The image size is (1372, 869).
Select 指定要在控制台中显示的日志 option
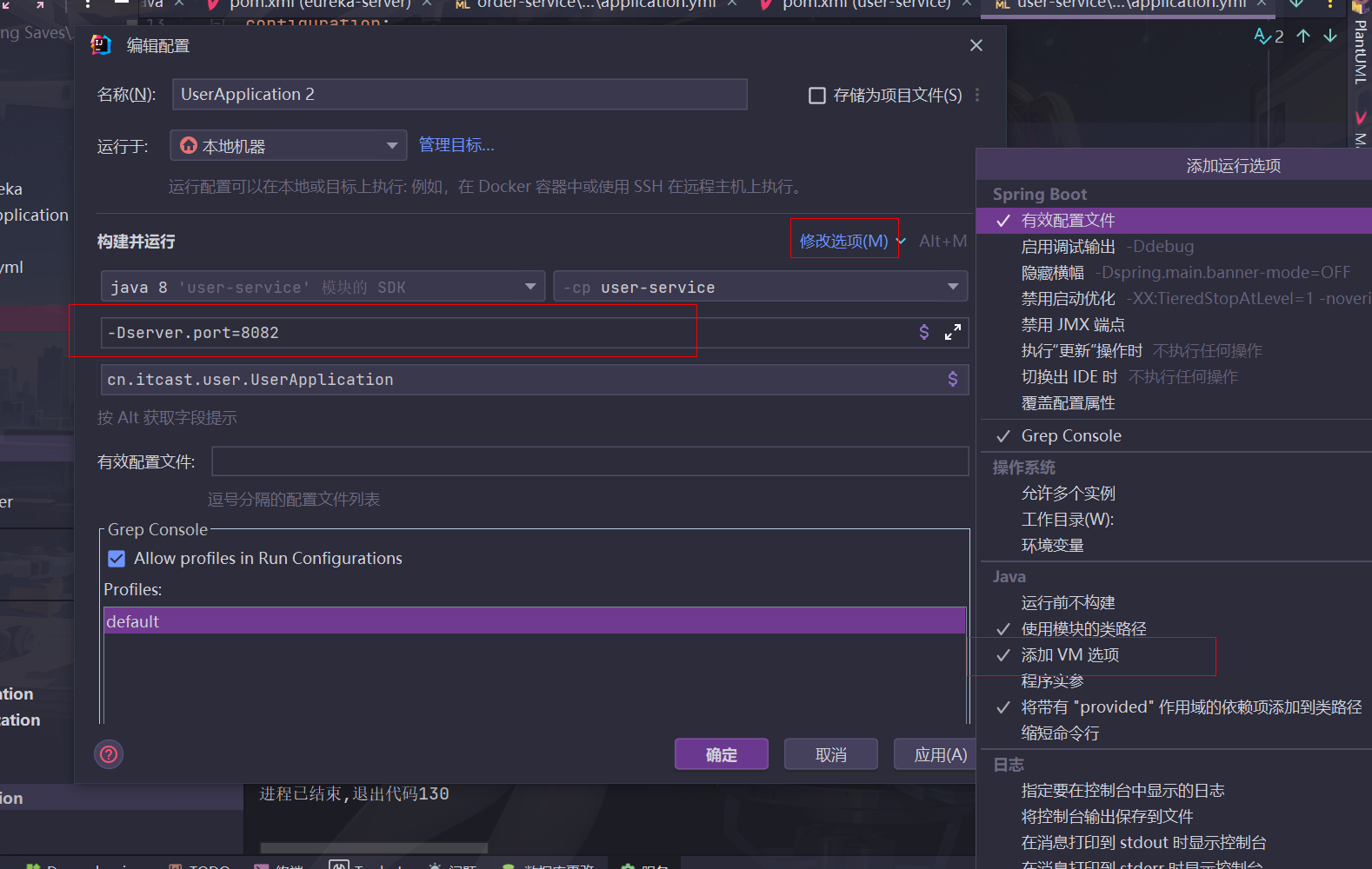pos(1174,791)
